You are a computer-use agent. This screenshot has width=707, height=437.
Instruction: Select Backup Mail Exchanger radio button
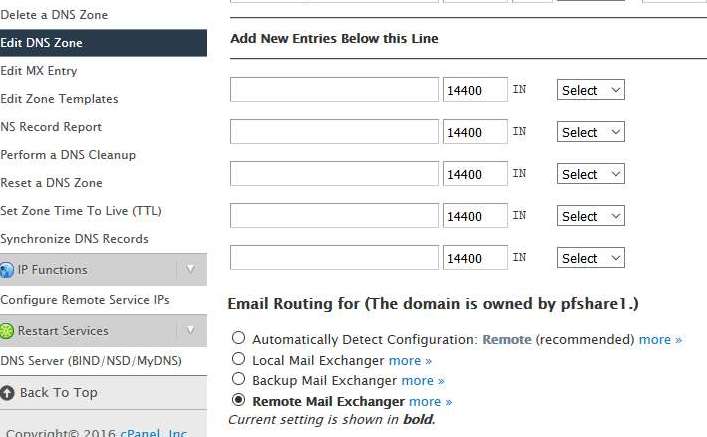click(238, 379)
